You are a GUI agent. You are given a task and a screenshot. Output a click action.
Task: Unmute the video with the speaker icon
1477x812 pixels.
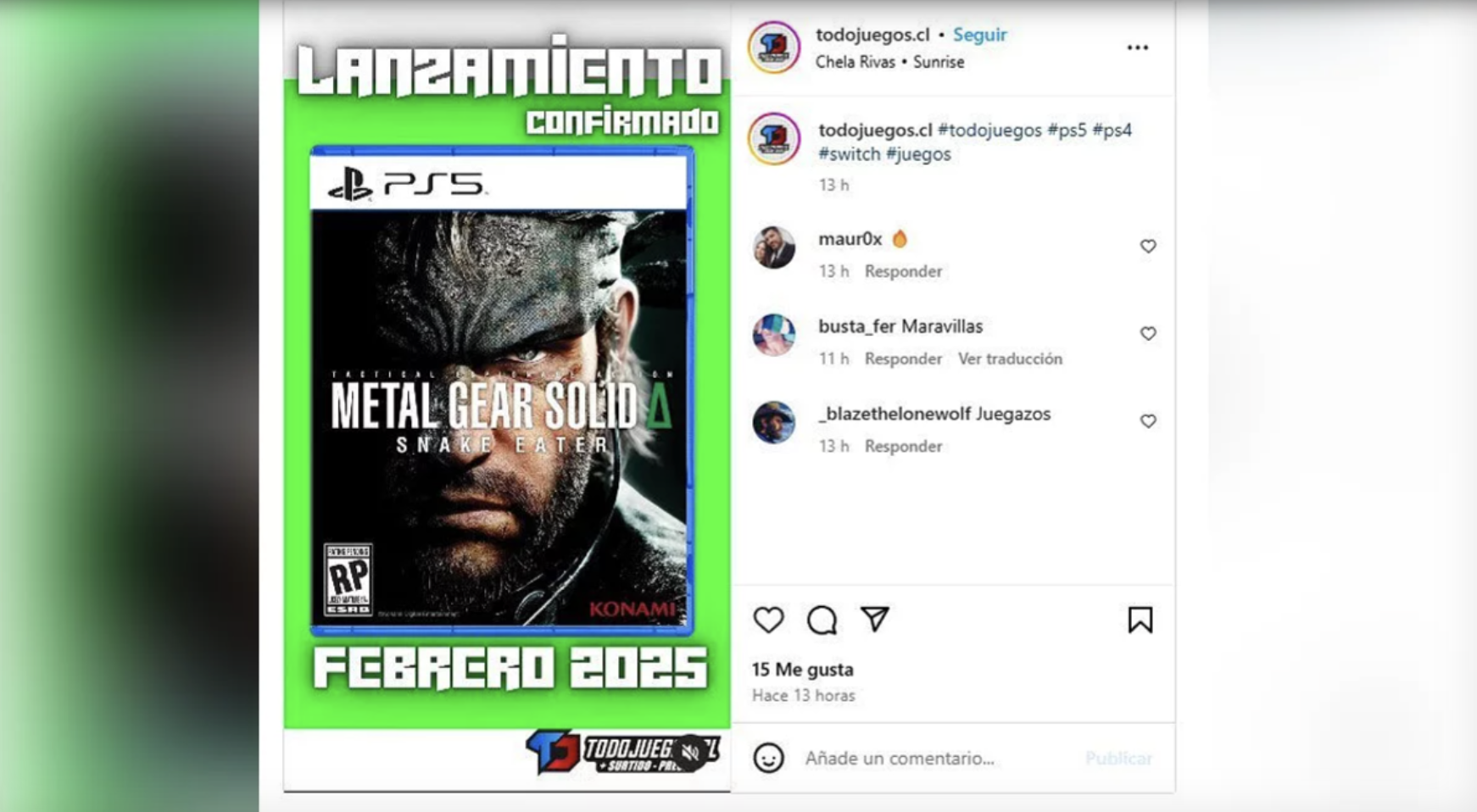coord(691,752)
